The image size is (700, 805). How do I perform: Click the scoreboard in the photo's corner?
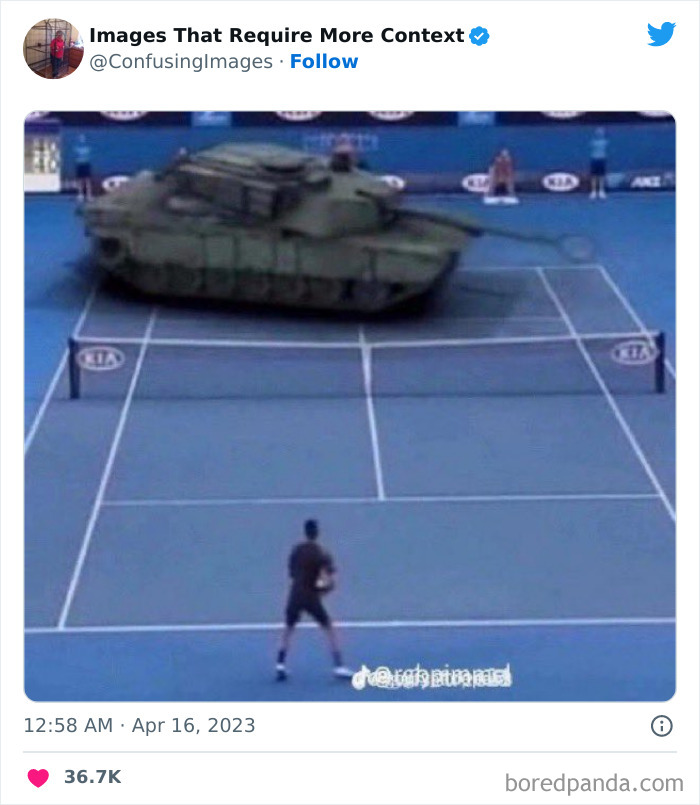(x=43, y=155)
